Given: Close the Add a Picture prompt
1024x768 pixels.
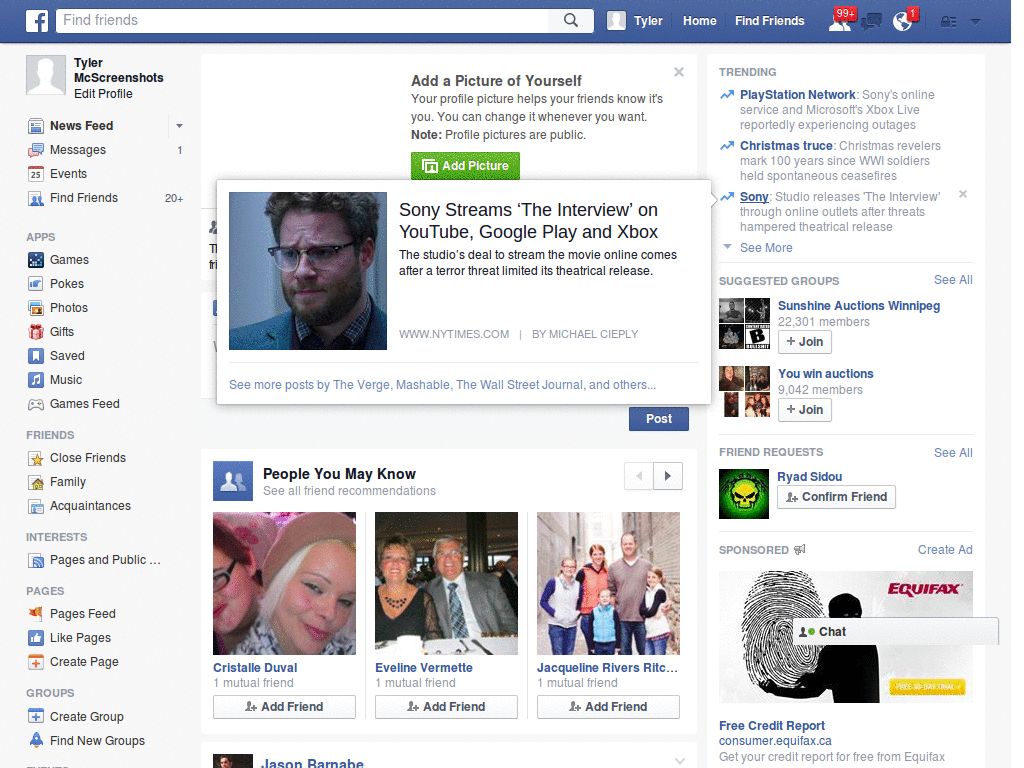Looking at the screenshot, I should [x=679, y=72].
